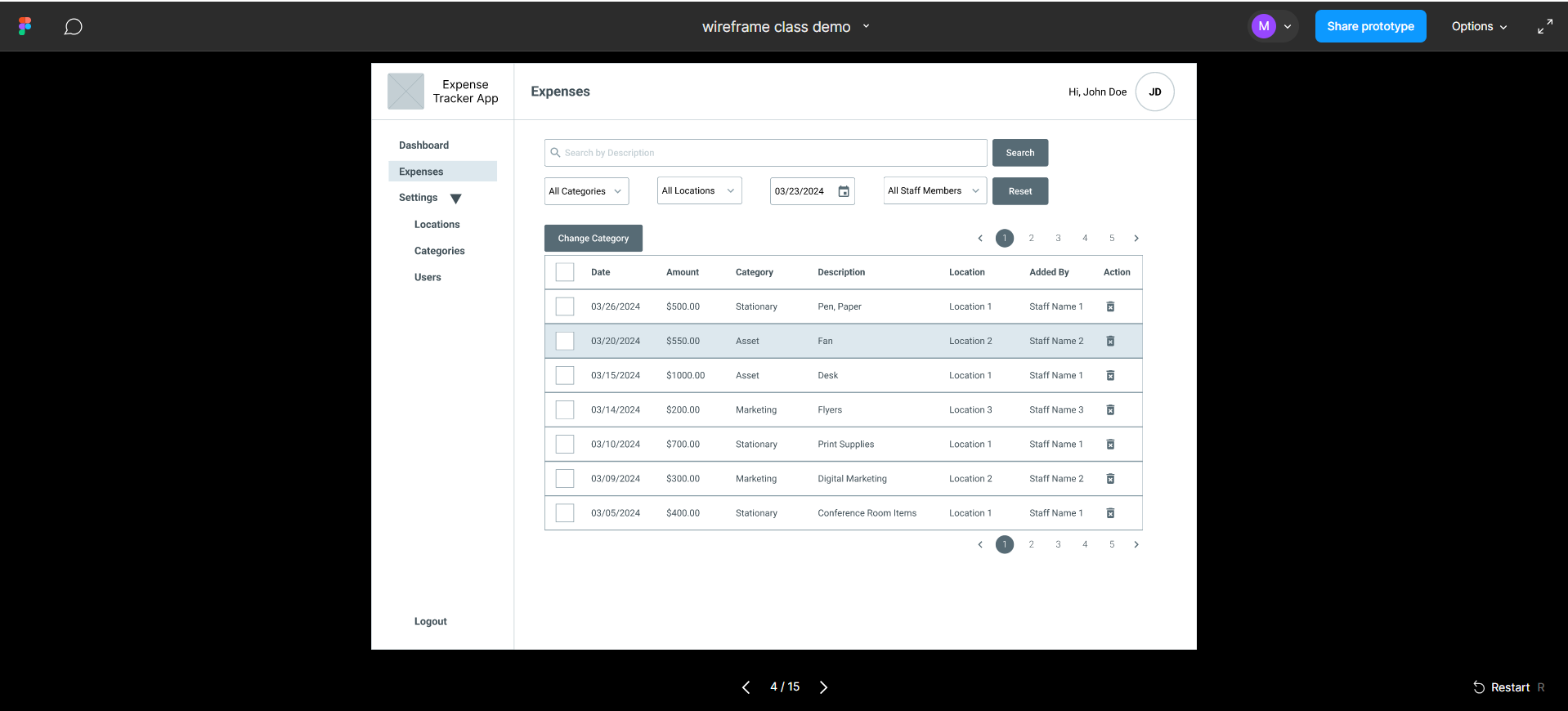The width and height of the screenshot is (1568, 711).
Task: Go to previous frame with bottom left arrow
Action: pyautogui.click(x=746, y=687)
